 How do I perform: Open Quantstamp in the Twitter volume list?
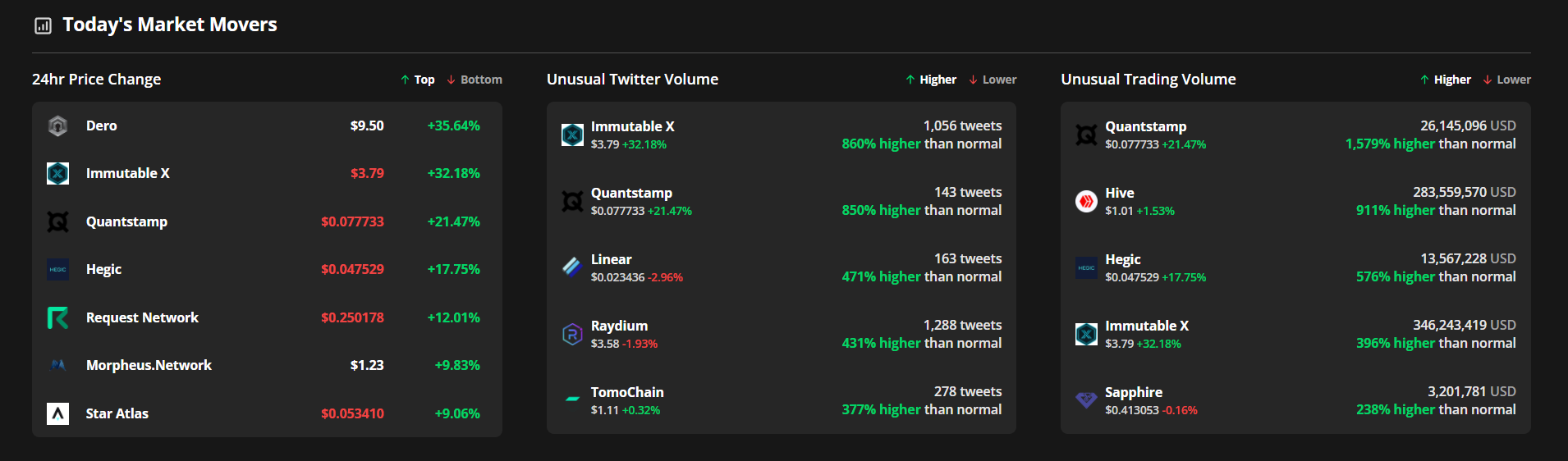(x=631, y=193)
